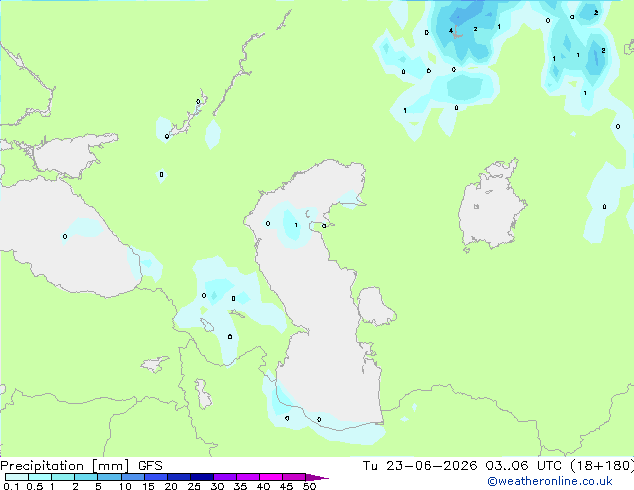634x490 pixels.
Task: Click the forecast date 'Tu 23-06-2026' text
Action: tap(420, 466)
